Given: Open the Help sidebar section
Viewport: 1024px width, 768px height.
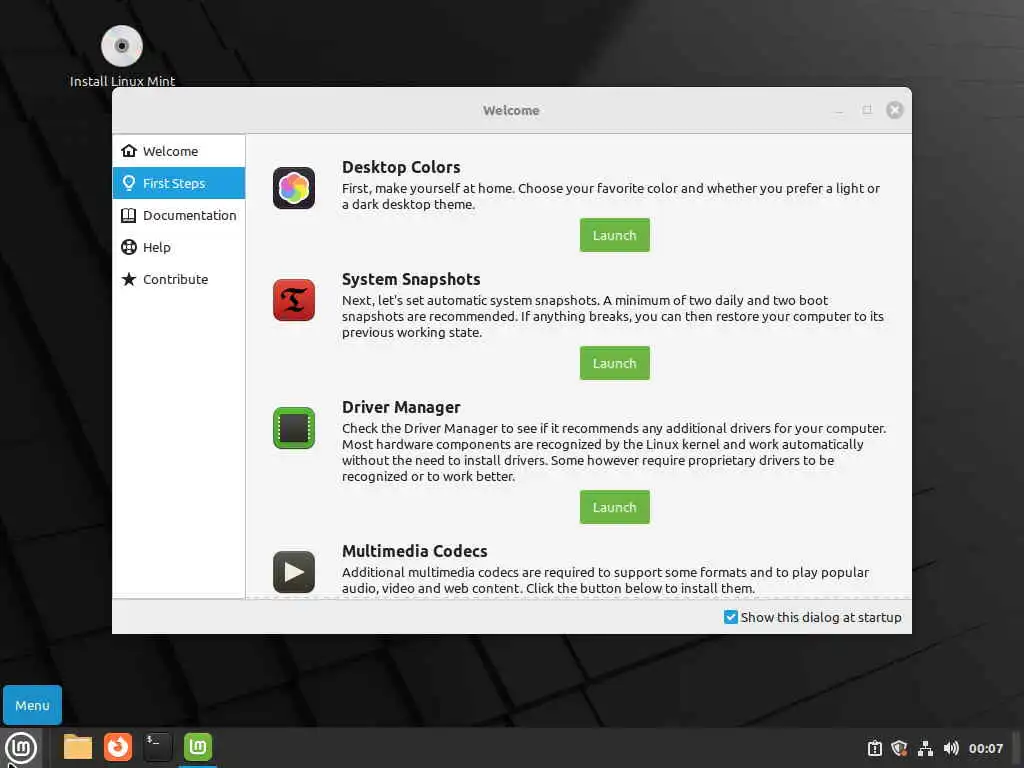Looking at the screenshot, I should [x=179, y=247].
